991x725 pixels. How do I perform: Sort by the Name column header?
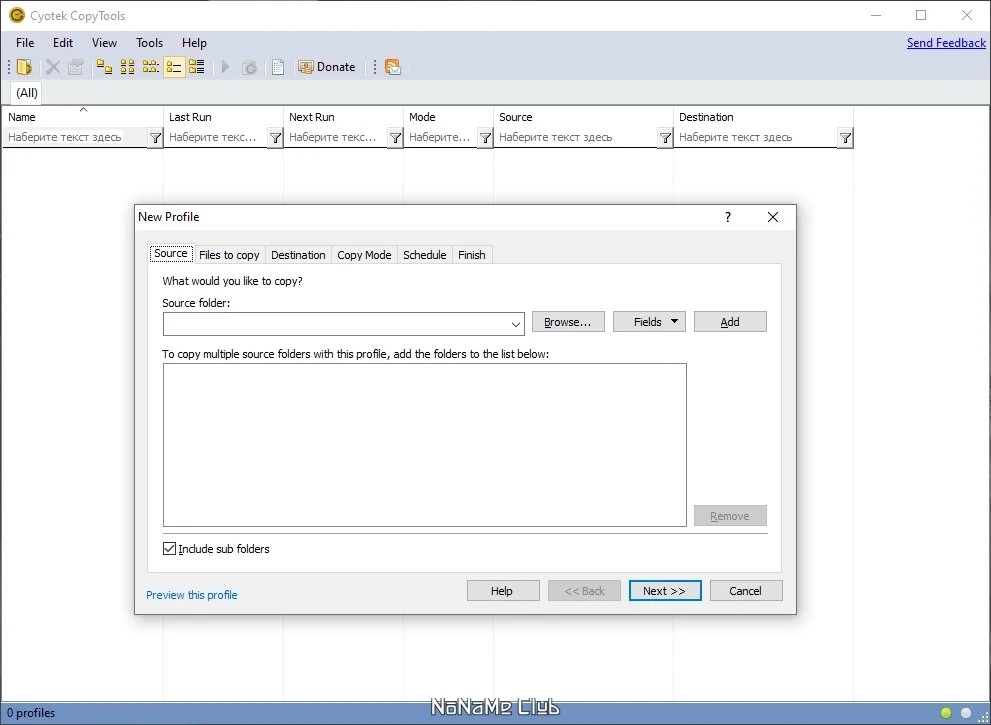click(x=83, y=117)
